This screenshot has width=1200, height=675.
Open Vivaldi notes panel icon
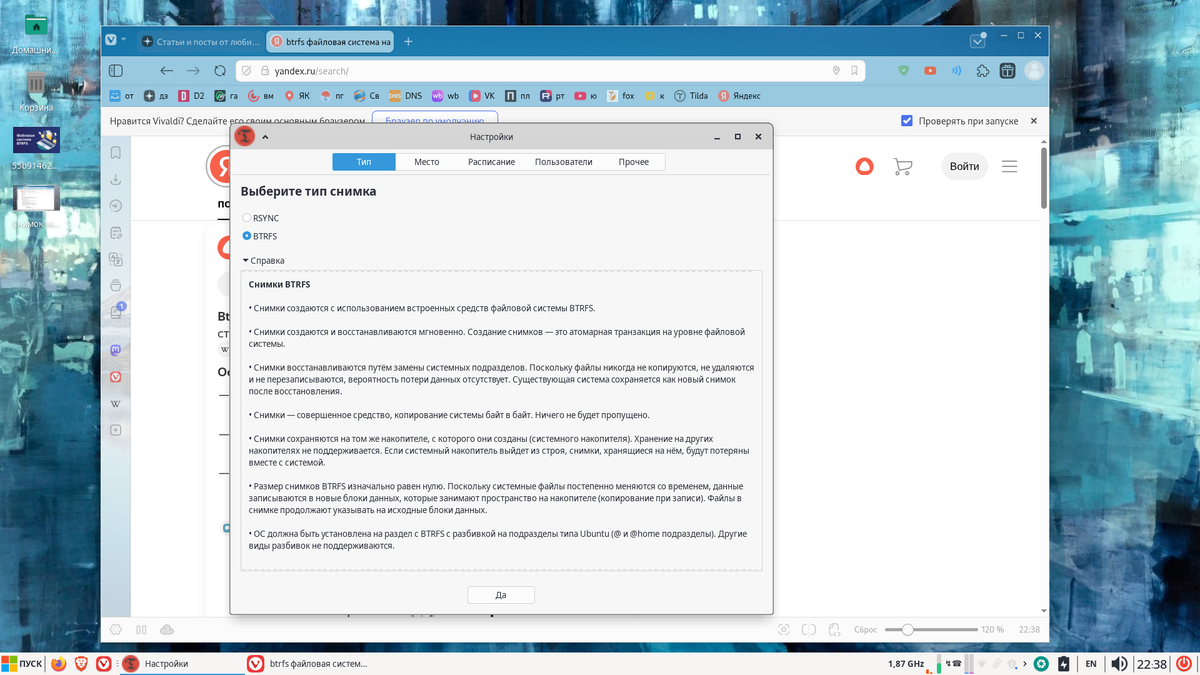coord(116,233)
